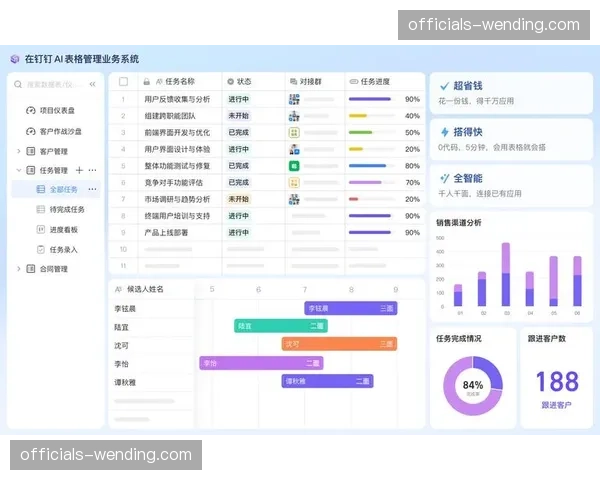Click the 03 bar in 销售渠道分析 chart

[x=505, y=274]
